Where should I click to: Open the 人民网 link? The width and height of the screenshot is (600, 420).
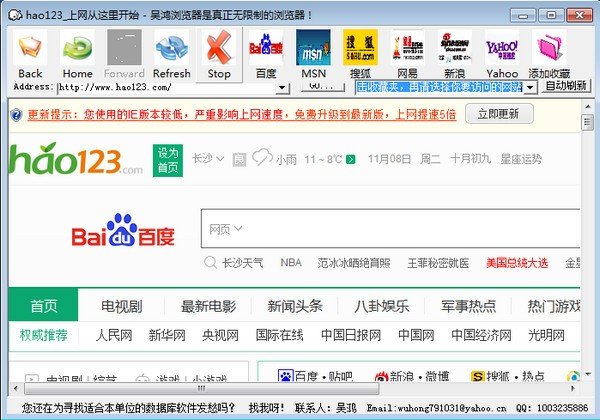pos(114,335)
